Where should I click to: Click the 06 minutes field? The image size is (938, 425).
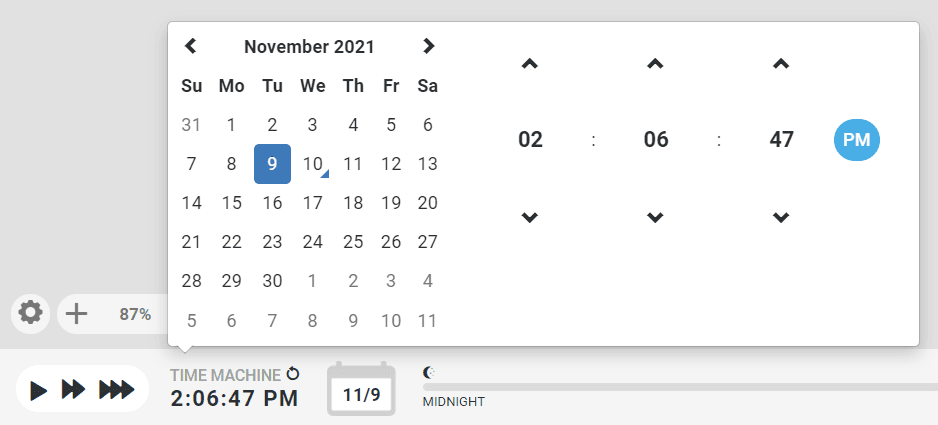pos(656,139)
